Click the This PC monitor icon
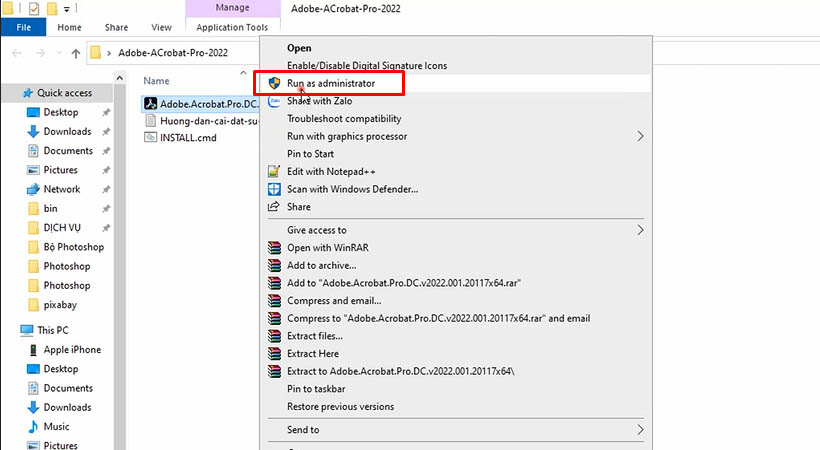The height and width of the screenshot is (450, 820). pyautogui.click(x=27, y=330)
